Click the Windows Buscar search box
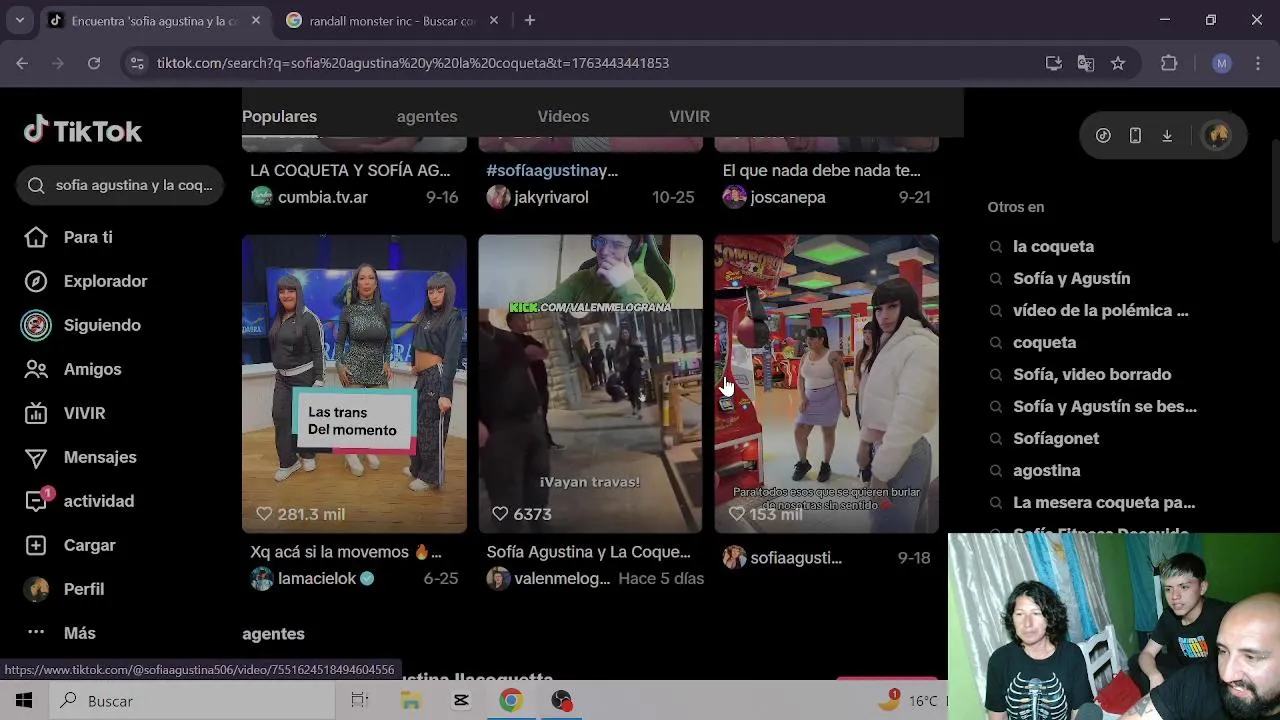 coord(193,701)
